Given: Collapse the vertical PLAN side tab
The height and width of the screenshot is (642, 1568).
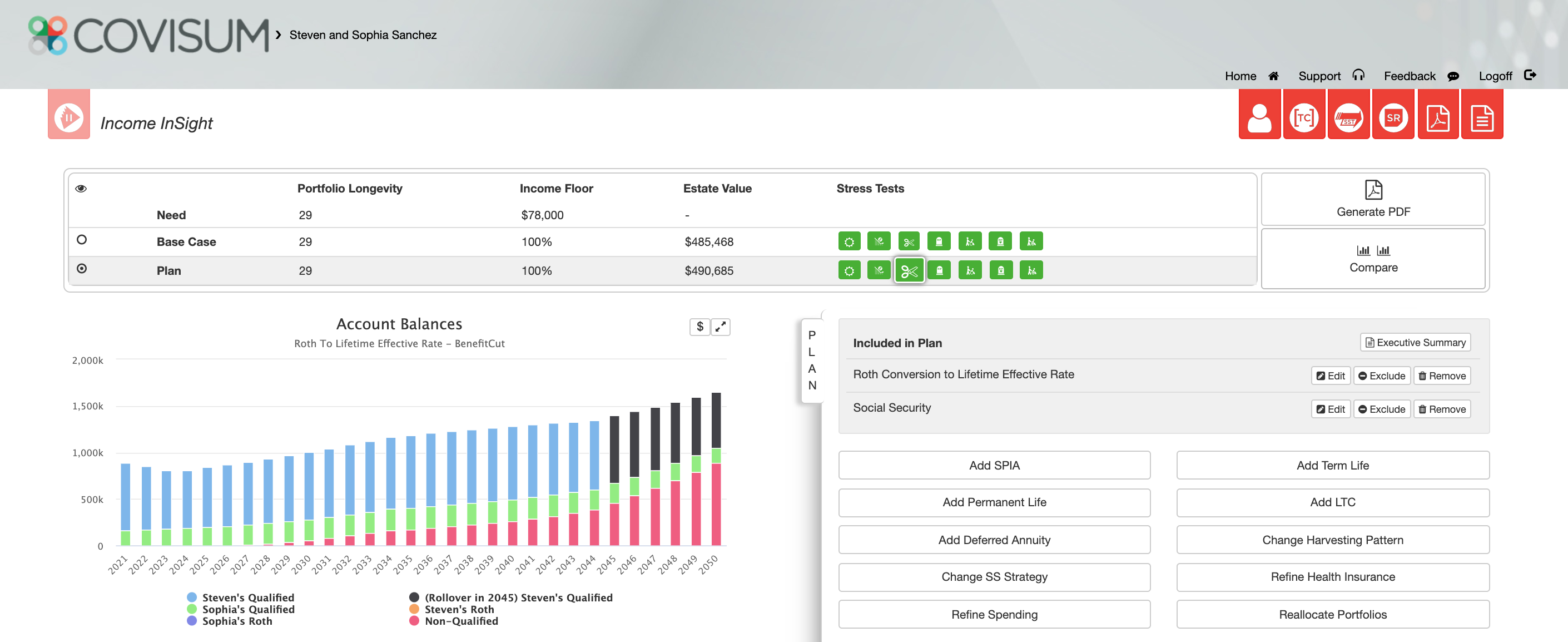Looking at the screenshot, I should 811,360.
